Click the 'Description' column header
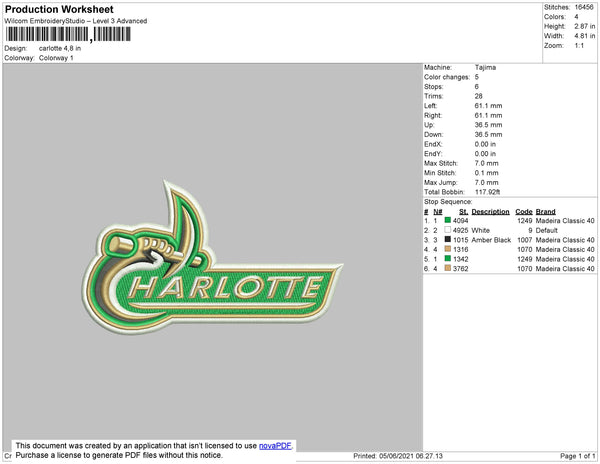Image resolution: width=600 pixels, height=464 pixels. point(491,212)
